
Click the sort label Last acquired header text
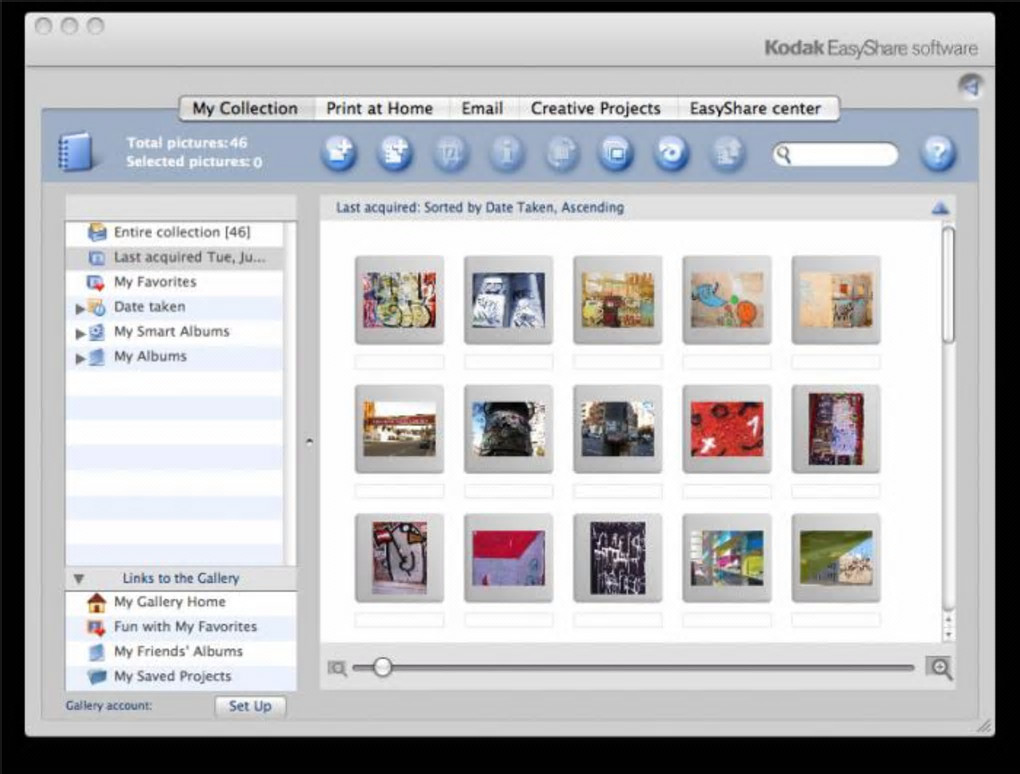coord(480,207)
